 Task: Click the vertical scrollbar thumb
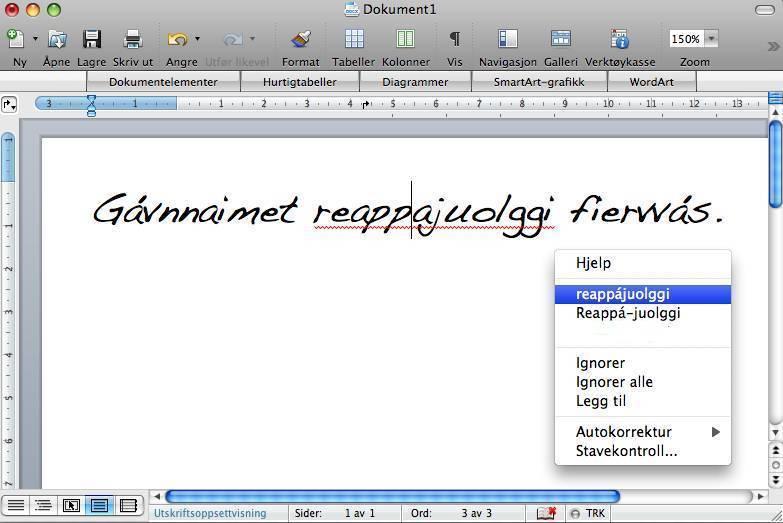click(x=776, y=165)
